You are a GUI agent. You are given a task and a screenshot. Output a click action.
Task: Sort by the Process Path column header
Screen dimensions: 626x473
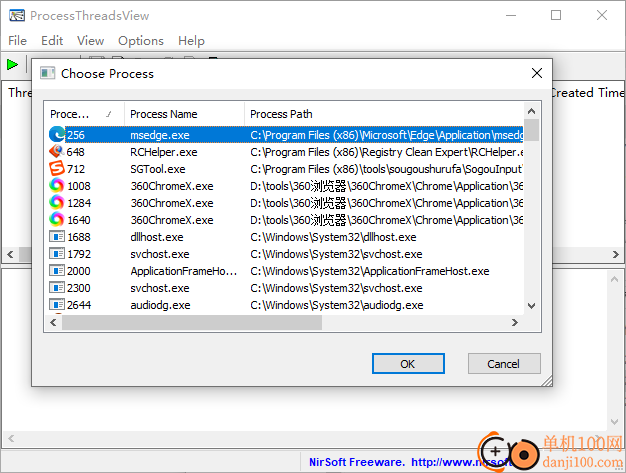[384, 114]
